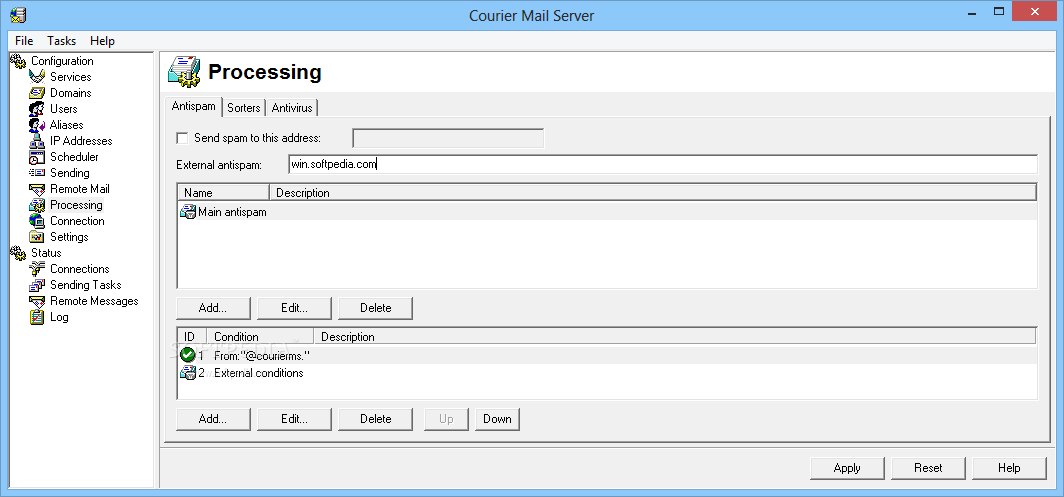Click the Status gears icon

18,253
